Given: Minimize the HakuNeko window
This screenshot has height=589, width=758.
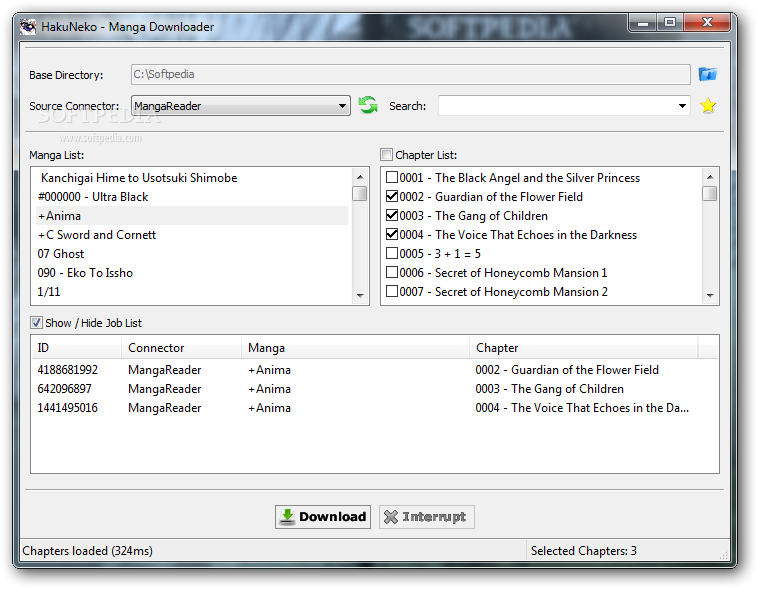Looking at the screenshot, I should point(642,23).
